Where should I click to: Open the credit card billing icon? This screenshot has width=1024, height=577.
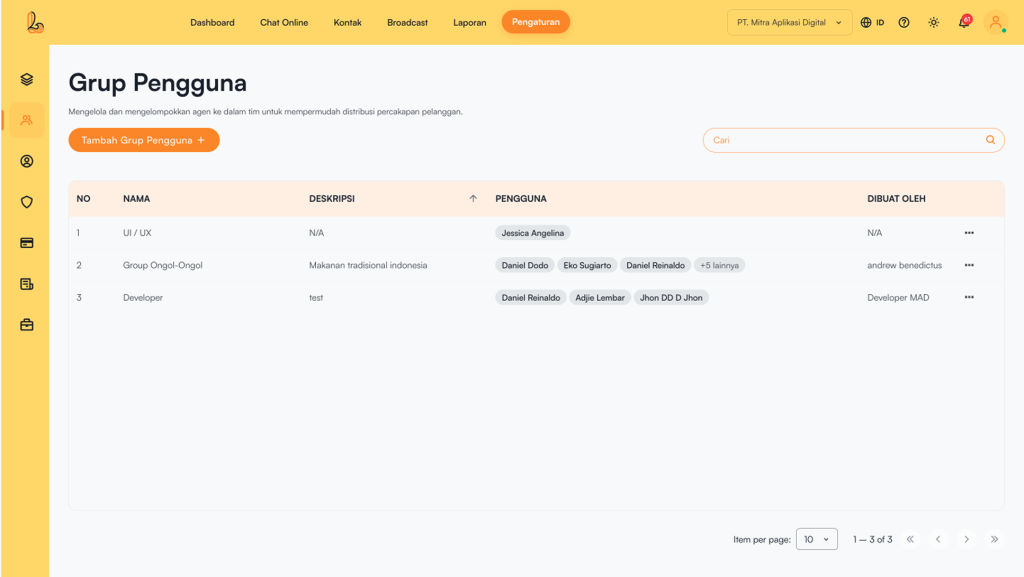[x=27, y=243]
